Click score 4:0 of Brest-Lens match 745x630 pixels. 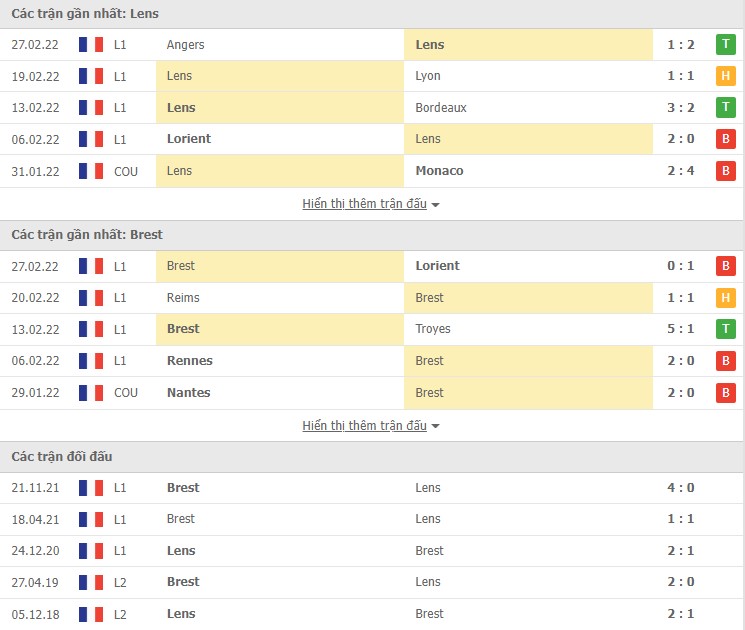point(680,488)
